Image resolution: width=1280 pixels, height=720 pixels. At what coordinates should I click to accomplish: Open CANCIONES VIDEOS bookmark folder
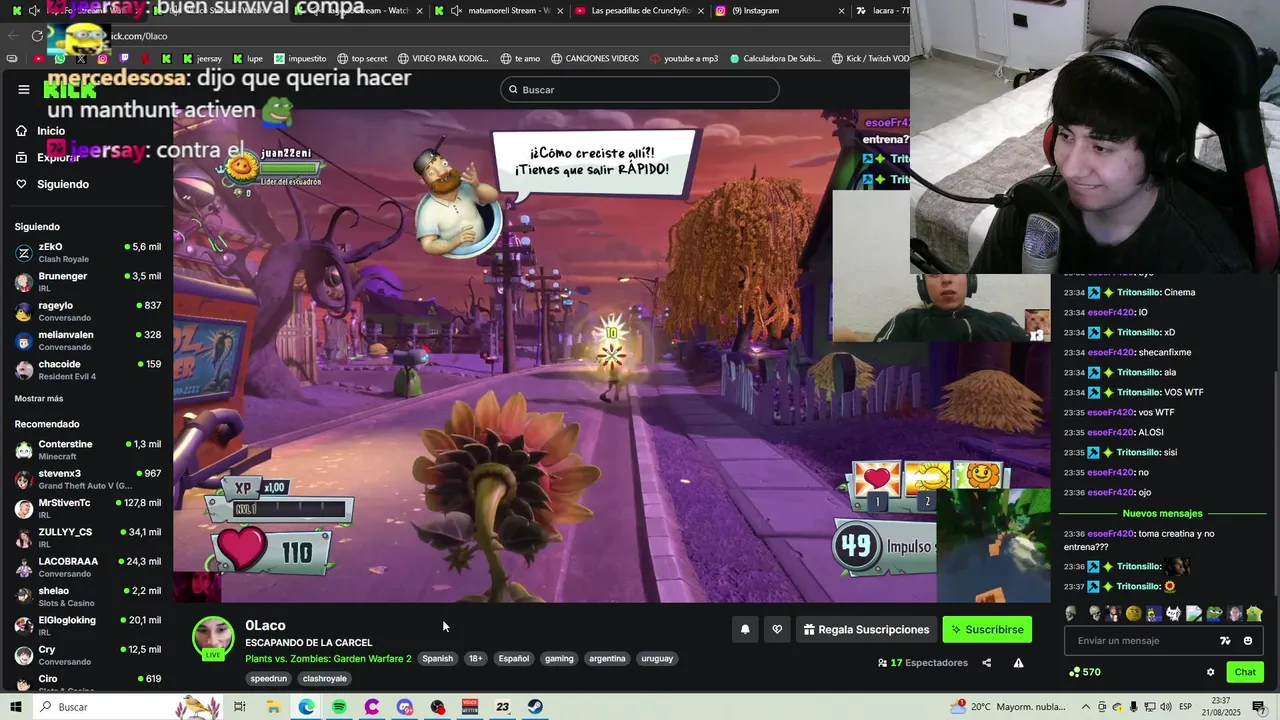point(595,59)
